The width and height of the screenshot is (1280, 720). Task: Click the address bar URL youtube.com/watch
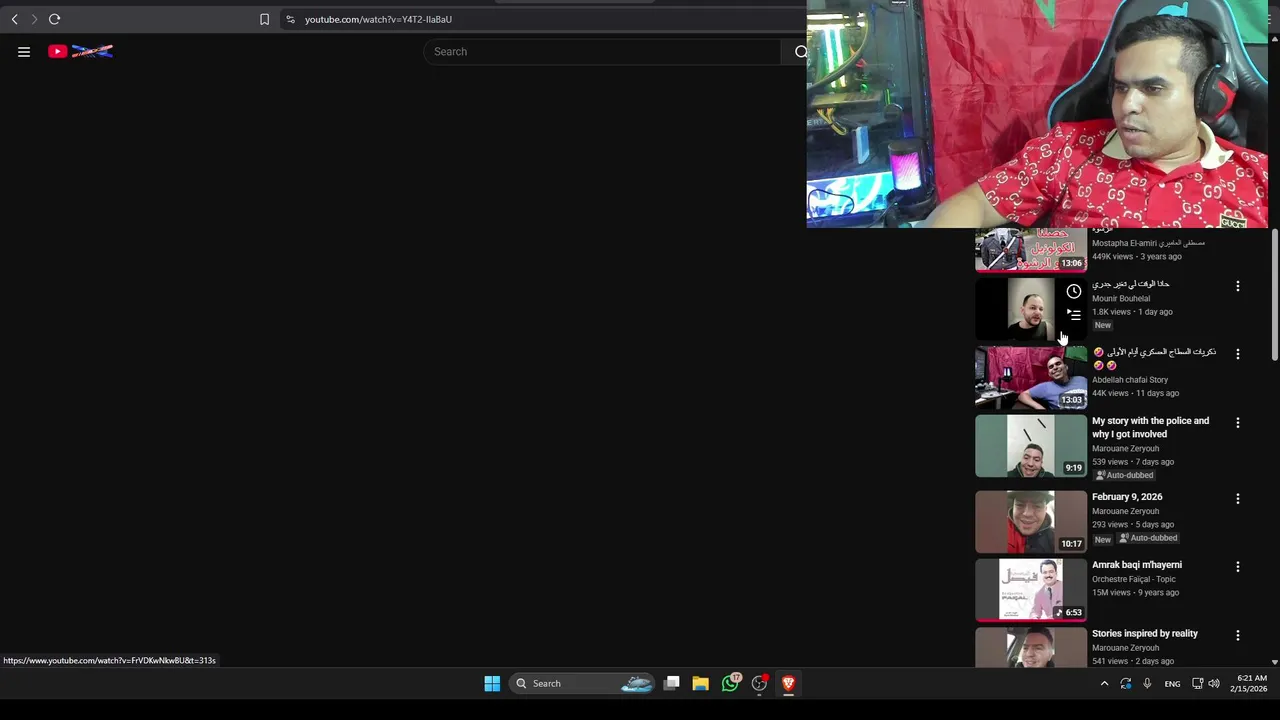coord(378,19)
